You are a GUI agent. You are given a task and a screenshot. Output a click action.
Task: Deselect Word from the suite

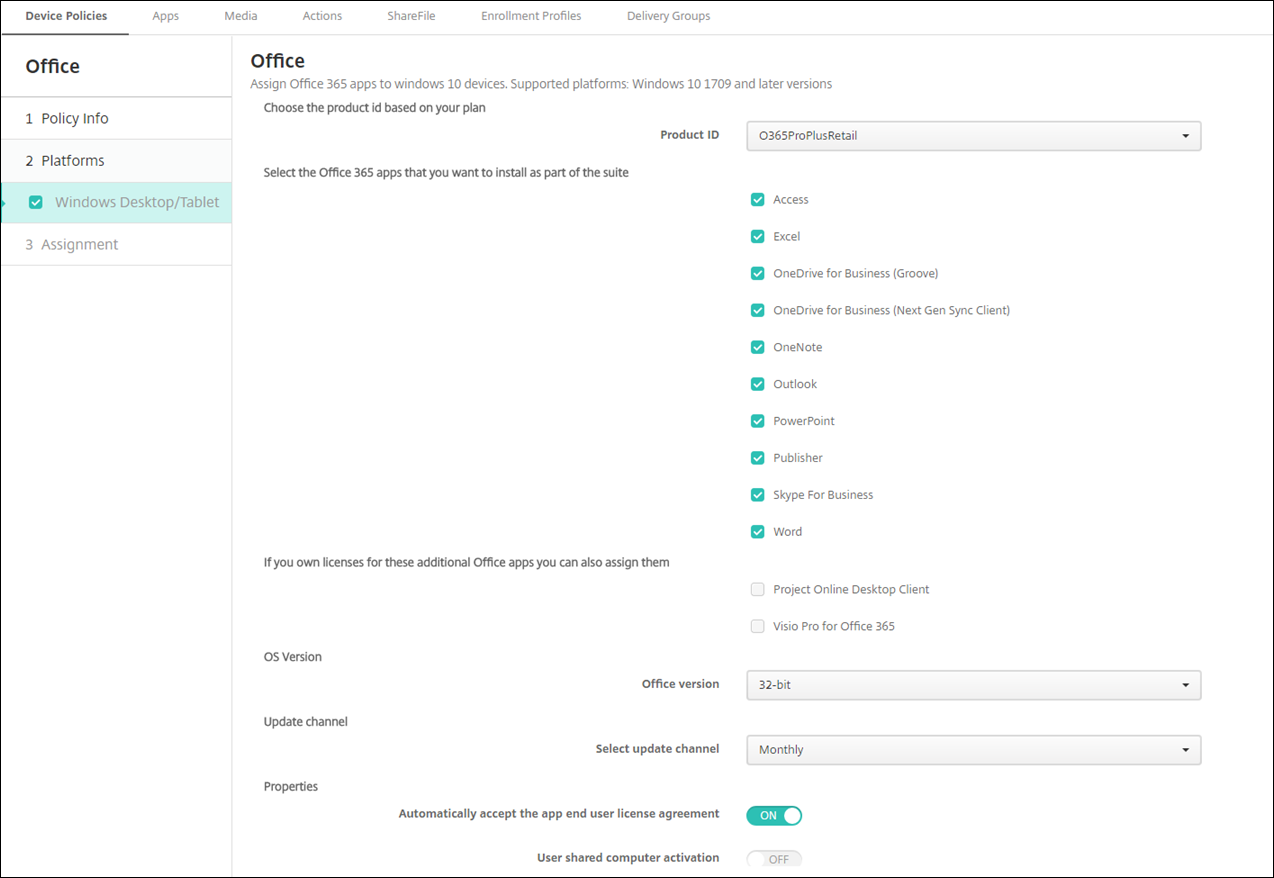pyautogui.click(x=757, y=531)
